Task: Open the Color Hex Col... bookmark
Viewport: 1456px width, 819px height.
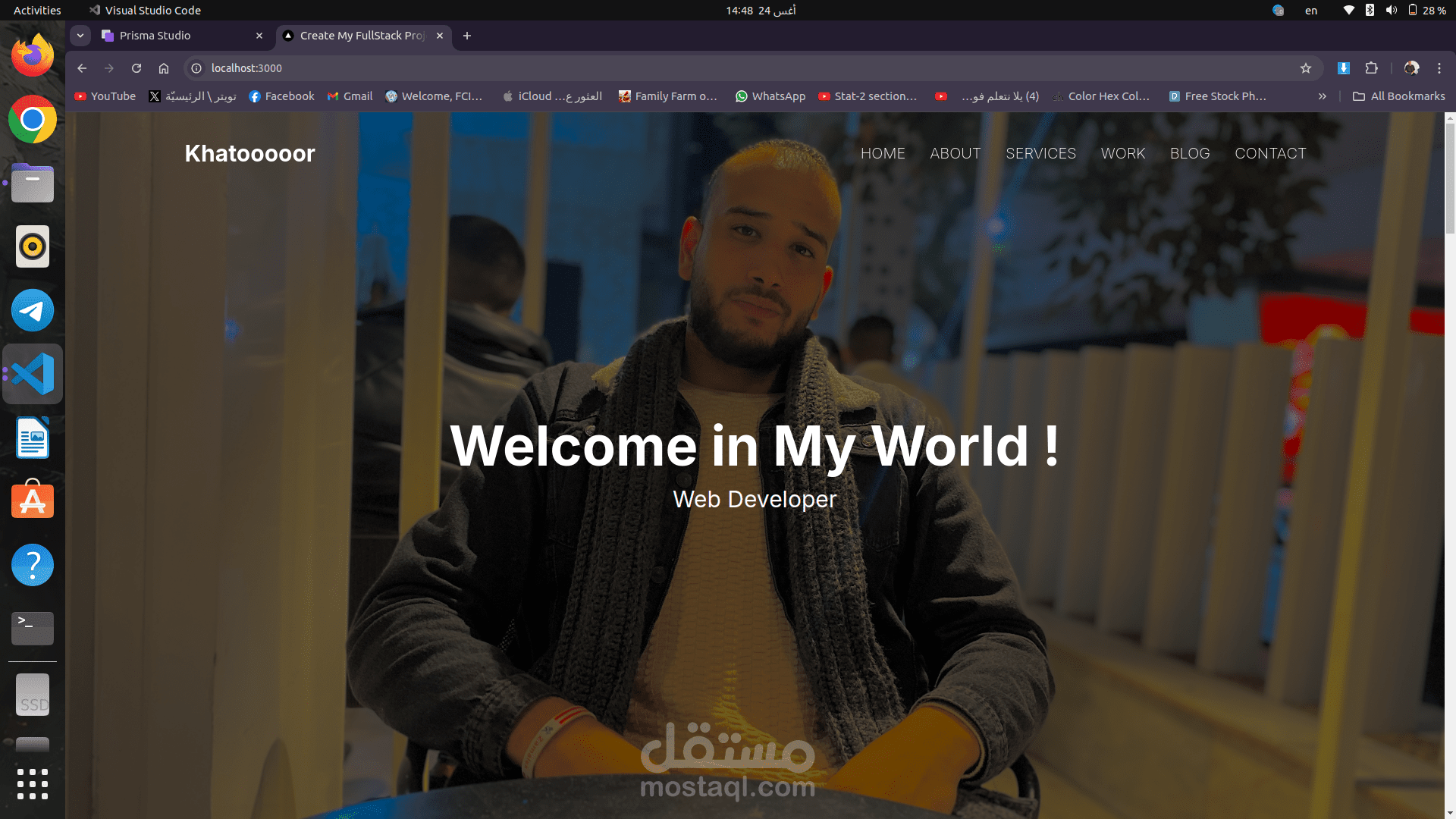Action: [1101, 96]
